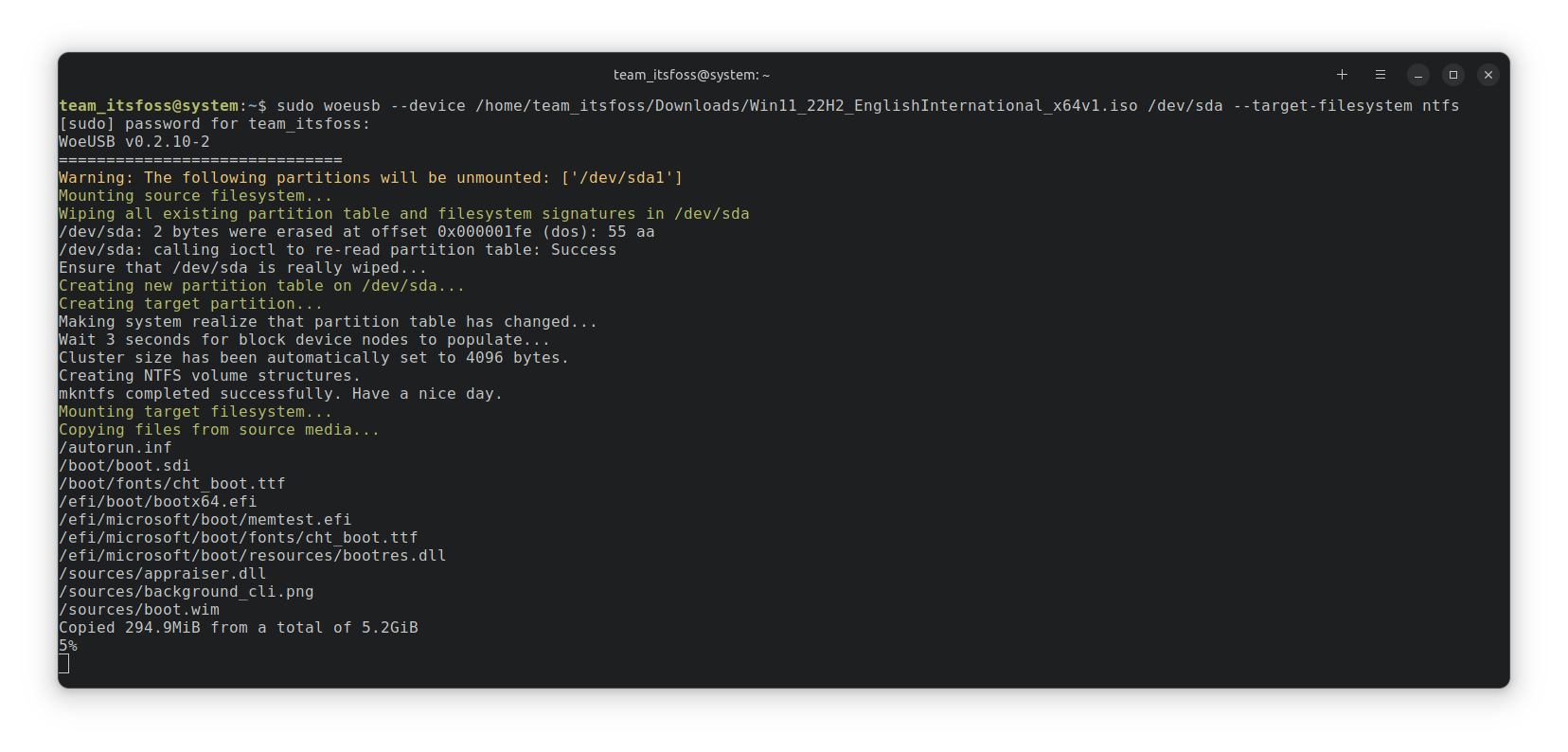This screenshot has width=1568, height=752.
Task: Click the close icon of the terminal window
Action: point(1488,74)
